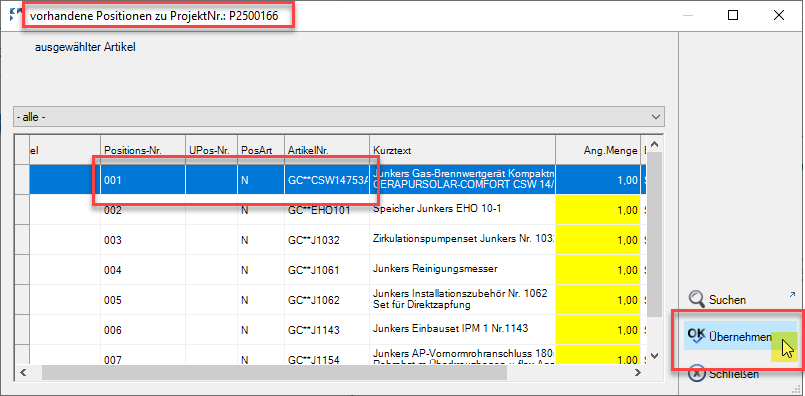Click PosArt 'N' cell in row 003
Viewport: 805px width, 396px height.
pos(261,240)
